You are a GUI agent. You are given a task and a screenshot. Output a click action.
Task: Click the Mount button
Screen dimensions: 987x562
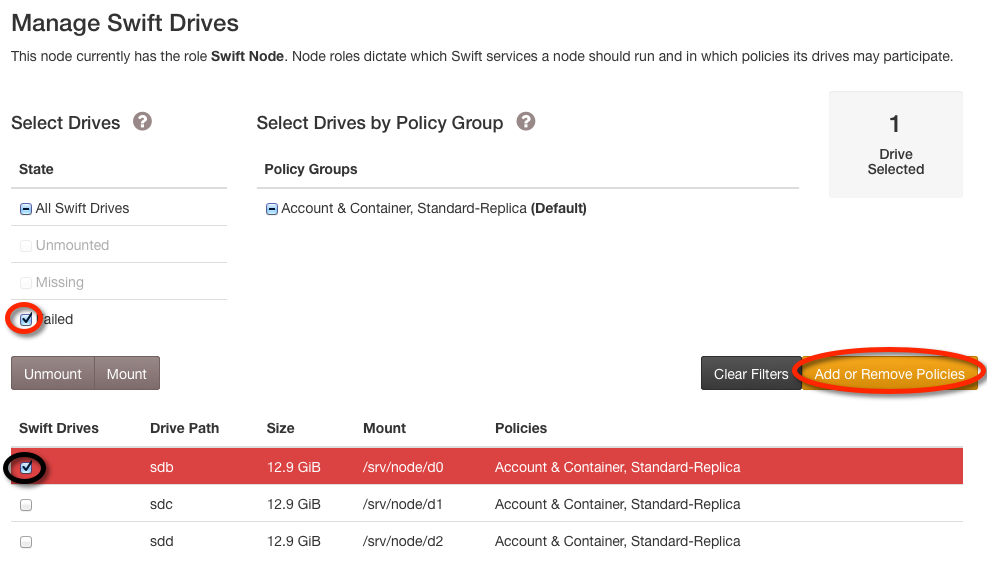pos(127,373)
